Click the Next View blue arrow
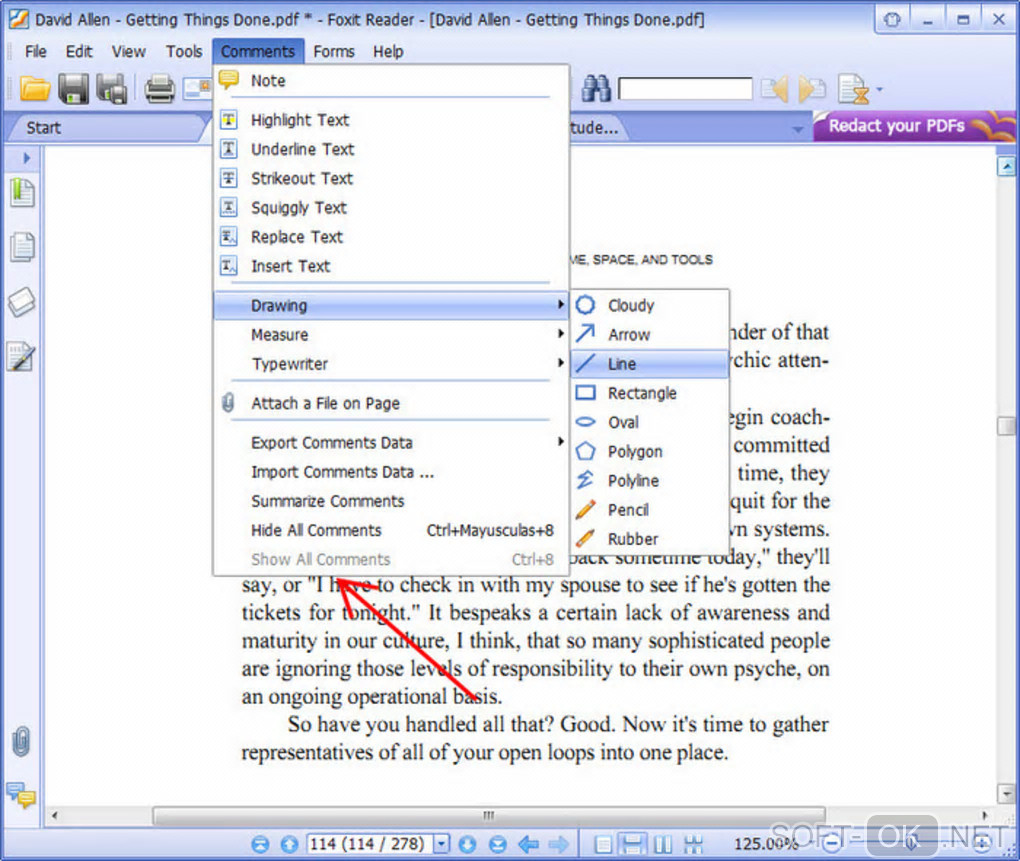Image resolution: width=1020 pixels, height=861 pixels. pos(558,844)
